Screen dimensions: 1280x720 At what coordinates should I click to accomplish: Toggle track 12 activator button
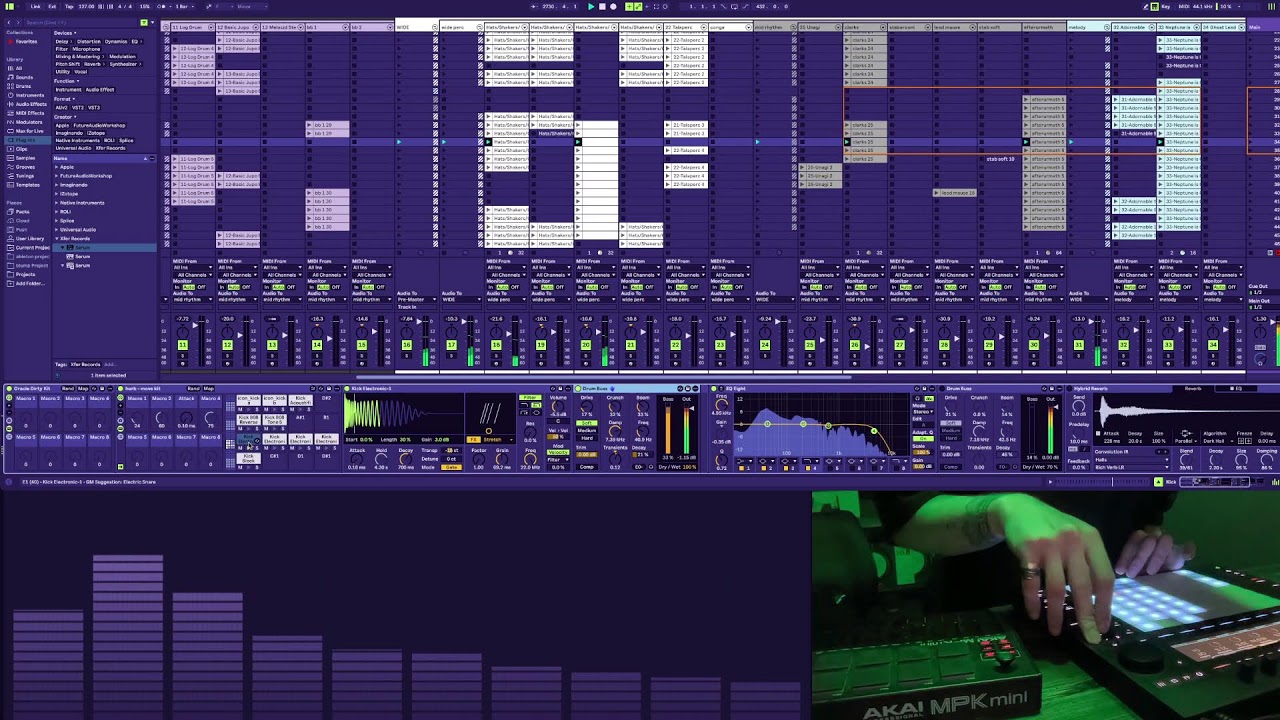(x=227, y=345)
